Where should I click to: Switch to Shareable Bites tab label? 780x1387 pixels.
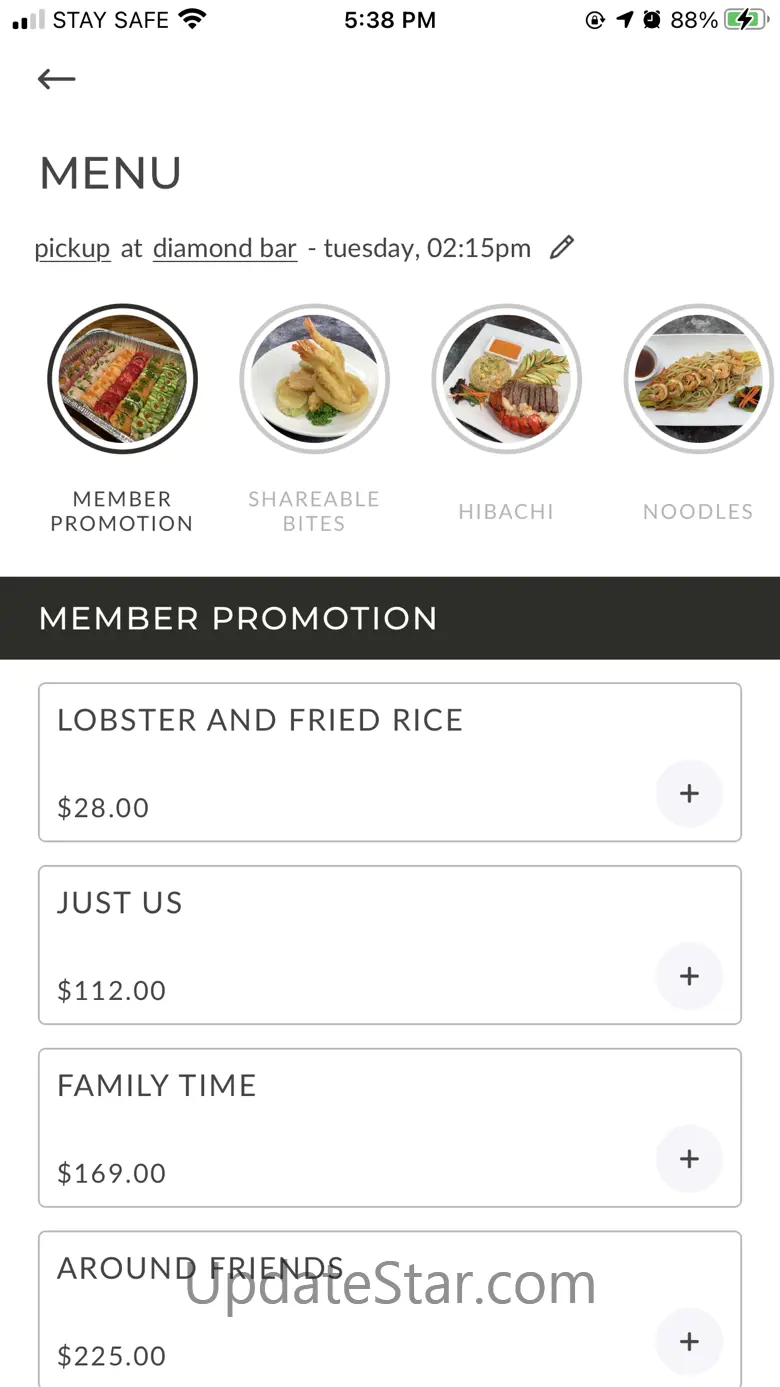(314, 511)
